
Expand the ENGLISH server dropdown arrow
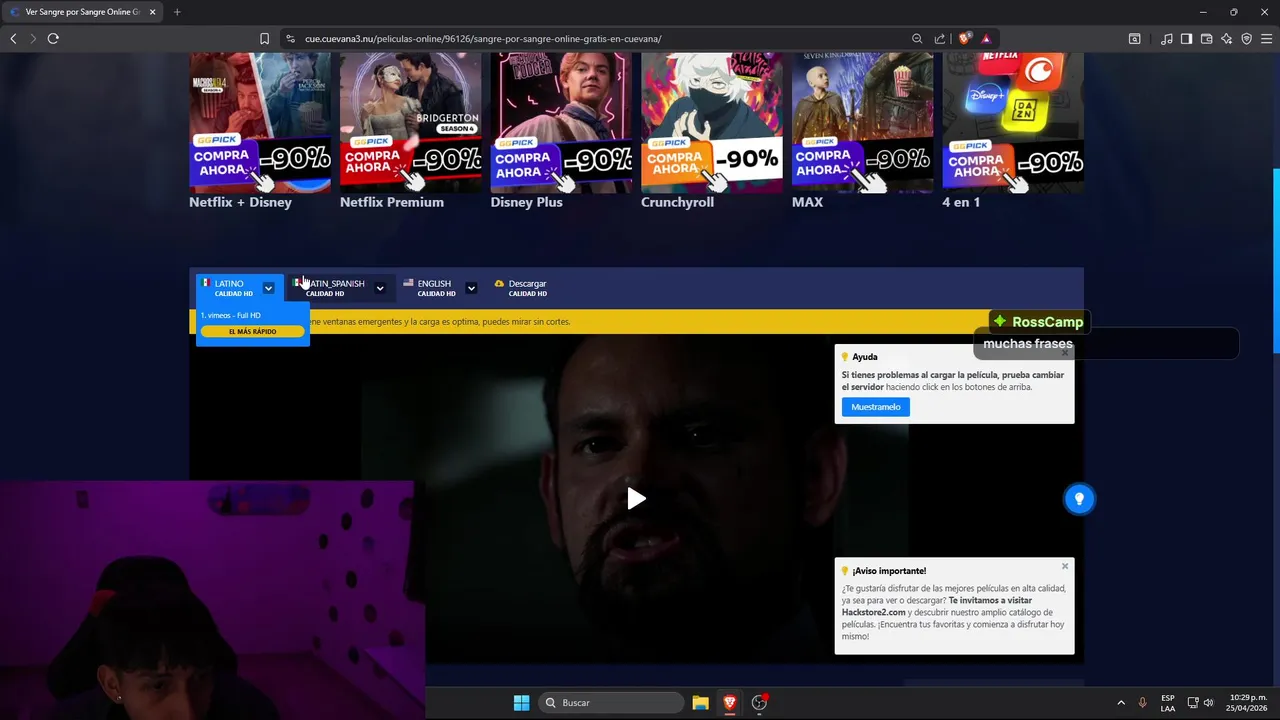pyautogui.click(x=471, y=288)
